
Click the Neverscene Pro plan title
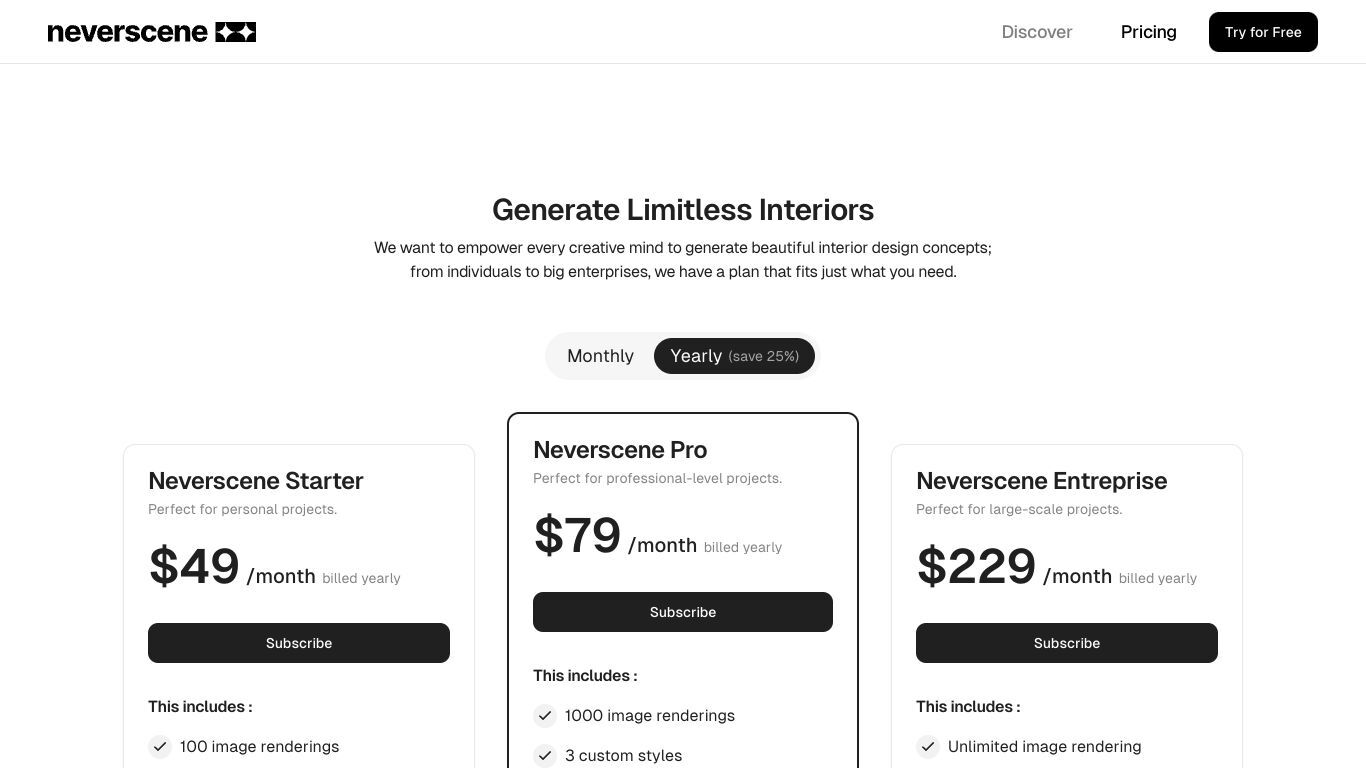click(x=620, y=450)
